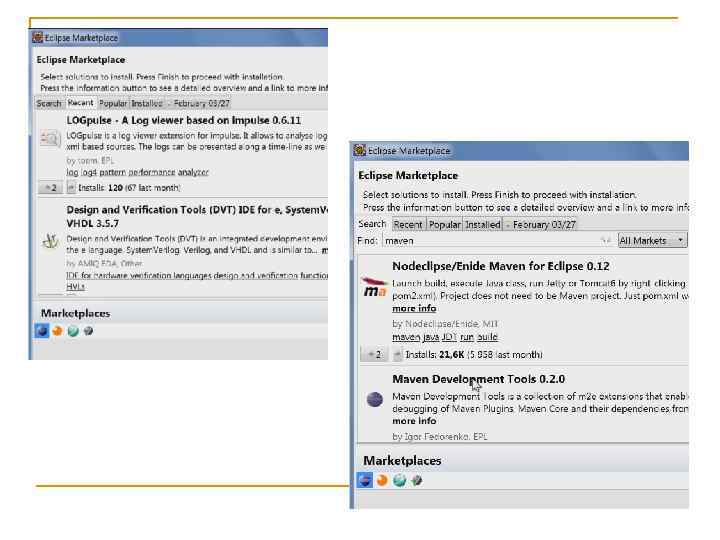Click the LOGpulse plugin logo icon
The width and height of the screenshot is (720, 540).
click(x=50, y=138)
